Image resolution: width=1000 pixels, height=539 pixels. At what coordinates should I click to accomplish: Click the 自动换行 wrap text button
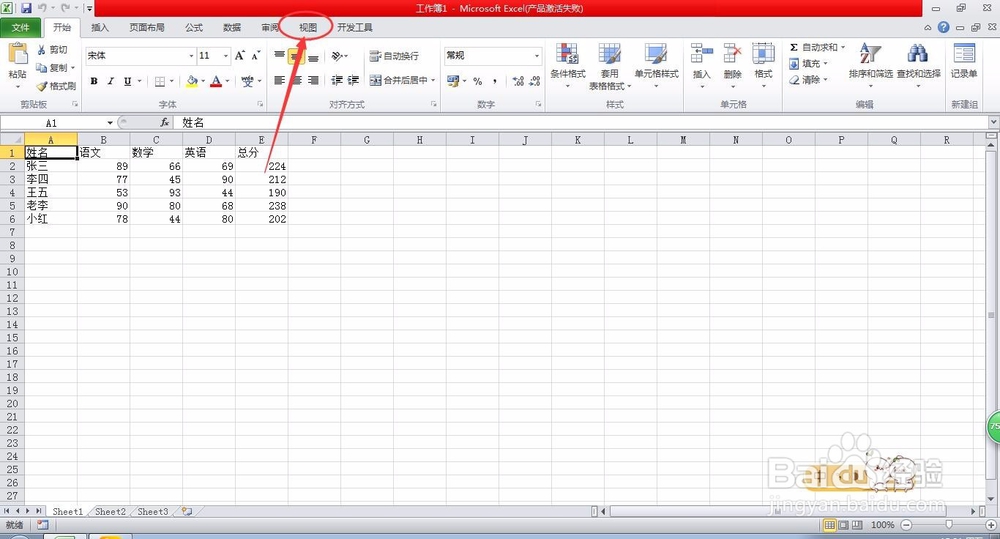click(394, 56)
